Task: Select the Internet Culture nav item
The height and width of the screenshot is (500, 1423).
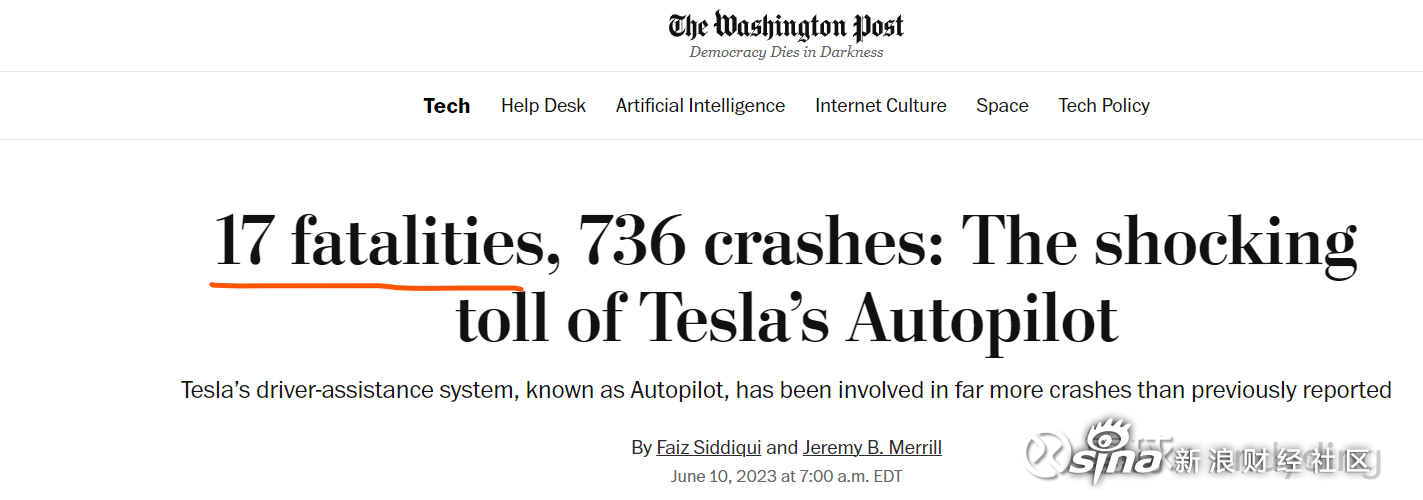Action: (x=880, y=106)
